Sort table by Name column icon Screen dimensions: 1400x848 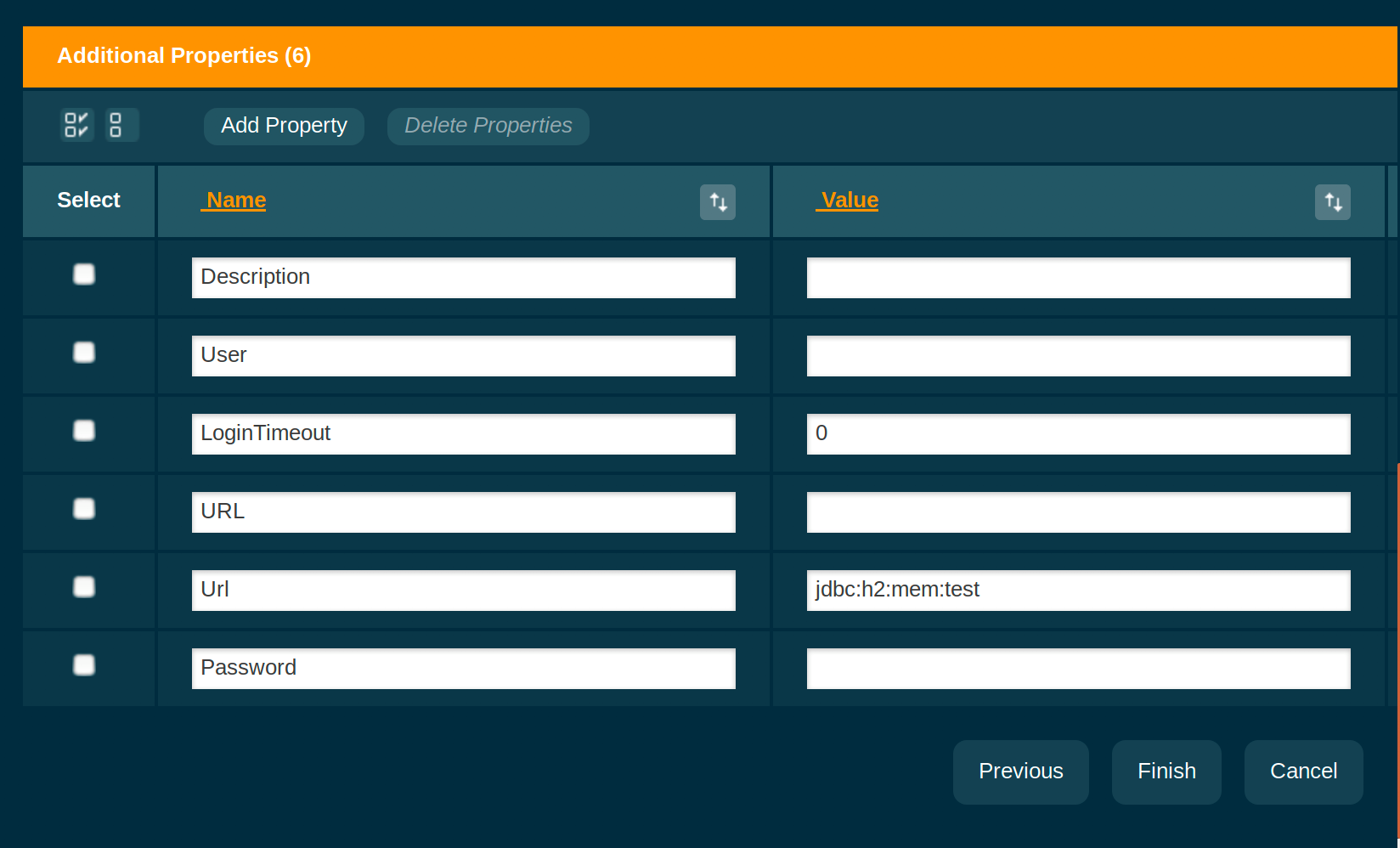pos(718,202)
